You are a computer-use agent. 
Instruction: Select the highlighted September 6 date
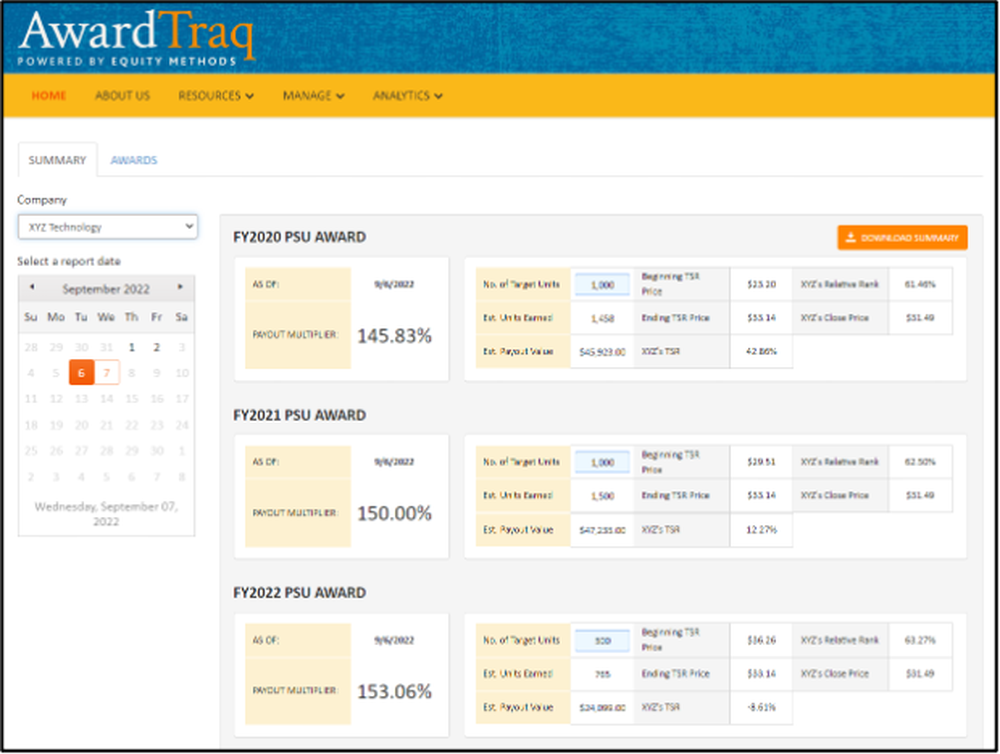[x=81, y=372]
